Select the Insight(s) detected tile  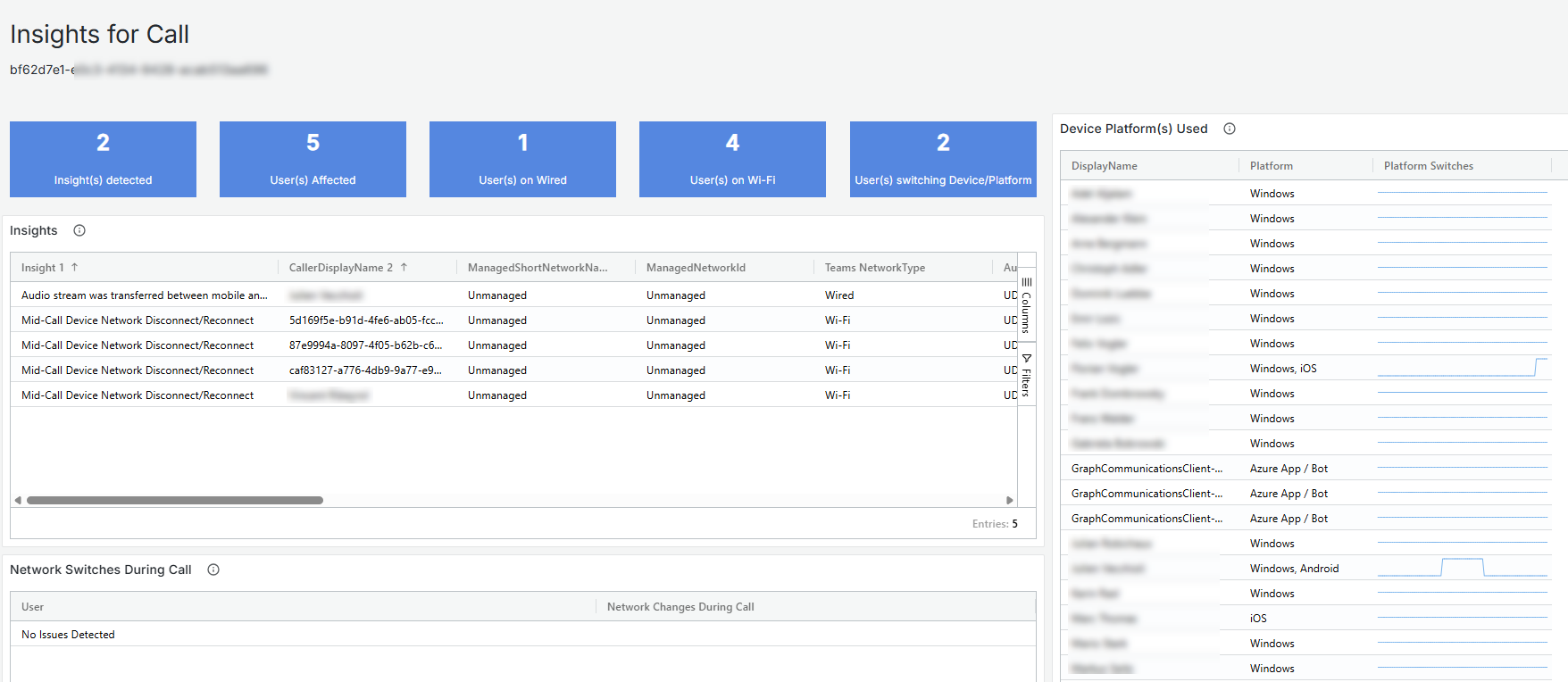103,159
